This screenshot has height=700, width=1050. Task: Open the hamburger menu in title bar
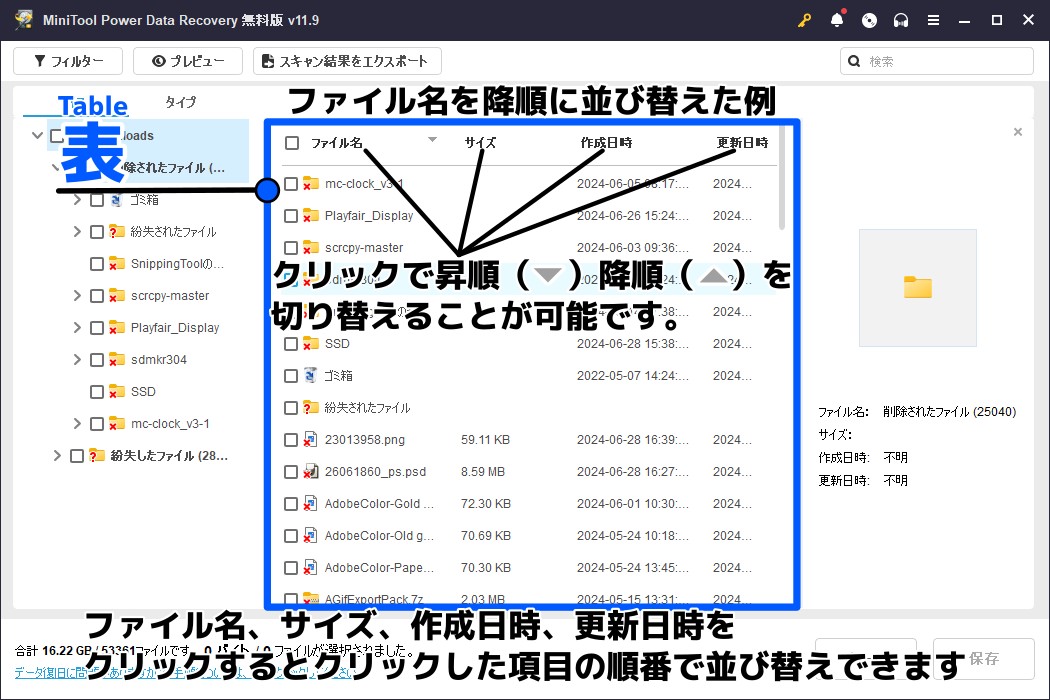pyautogui.click(x=935, y=19)
